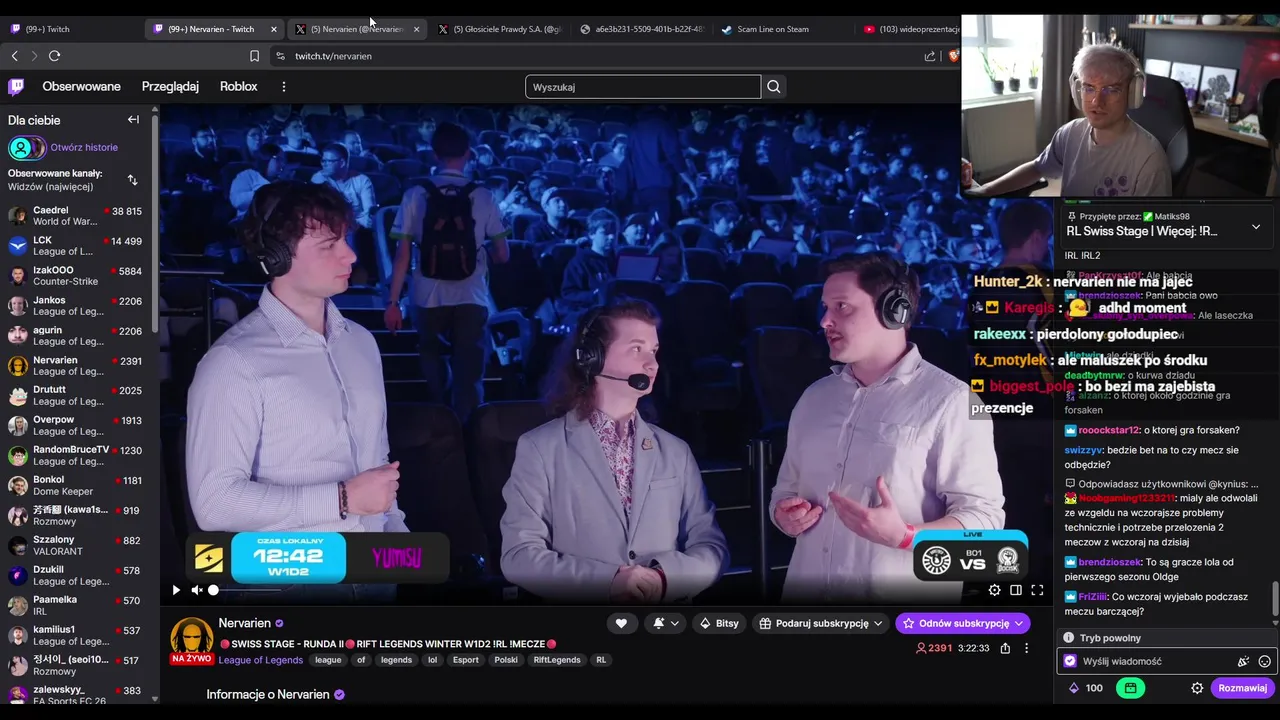Send message with Rozmawiaj button
This screenshot has height=720, width=1280.
tap(1242, 688)
